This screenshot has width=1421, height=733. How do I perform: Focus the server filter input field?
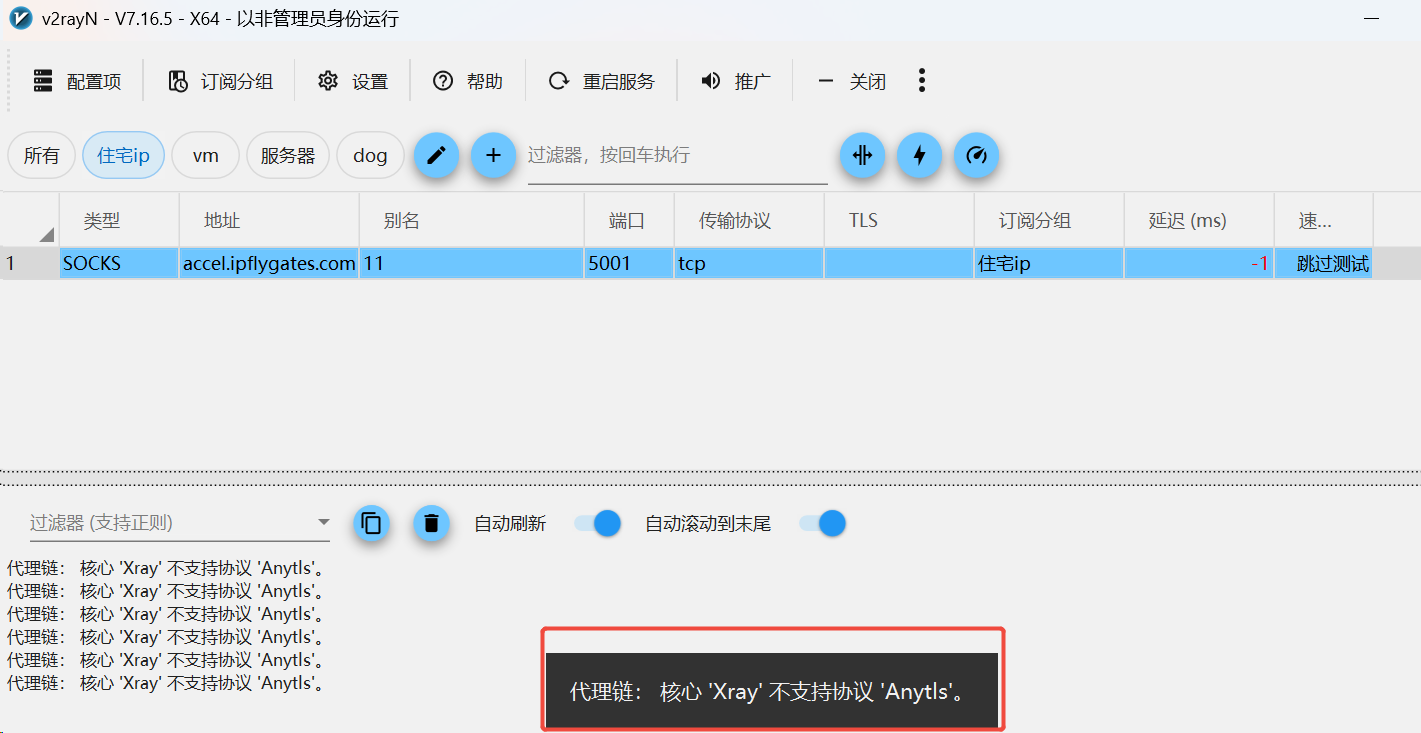click(x=677, y=156)
